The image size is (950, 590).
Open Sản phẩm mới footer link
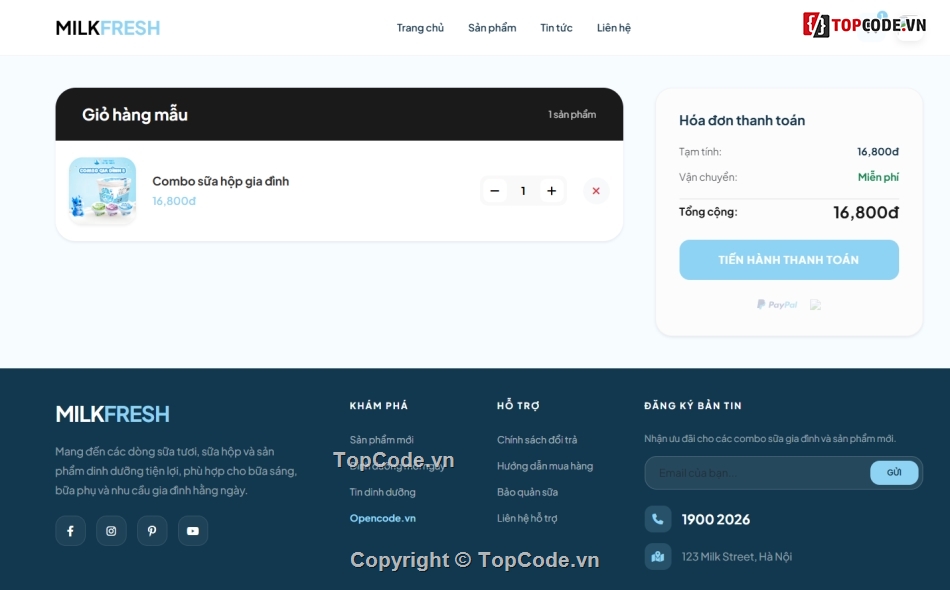pyautogui.click(x=382, y=440)
